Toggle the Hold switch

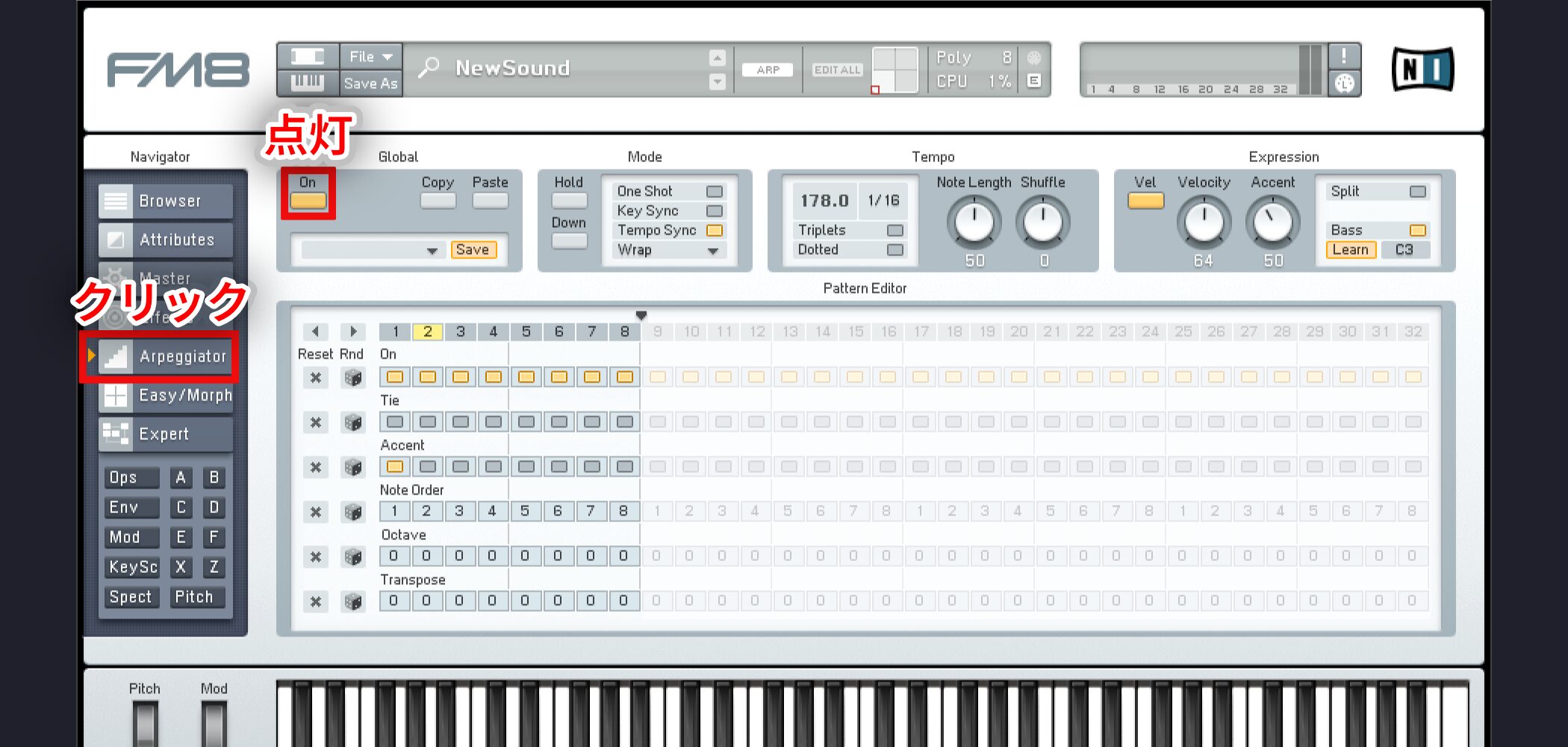pyautogui.click(x=569, y=201)
